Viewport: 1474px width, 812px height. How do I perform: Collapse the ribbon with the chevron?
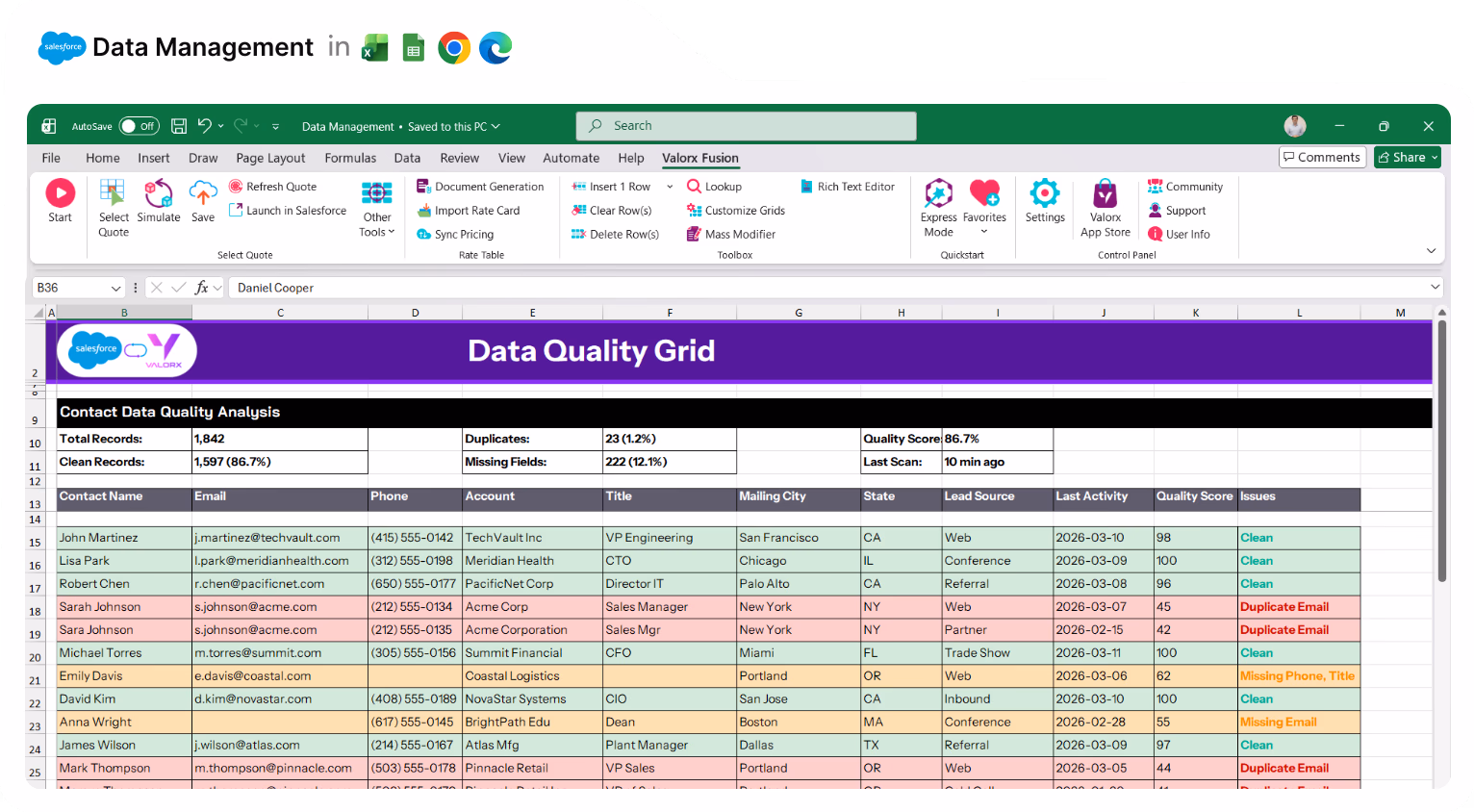pos(1432,250)
